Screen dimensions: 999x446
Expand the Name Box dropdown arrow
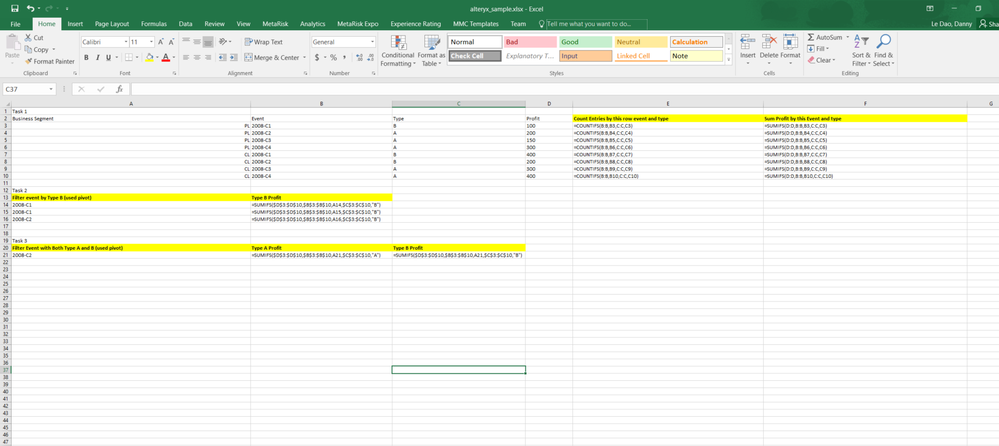[51, 89]
